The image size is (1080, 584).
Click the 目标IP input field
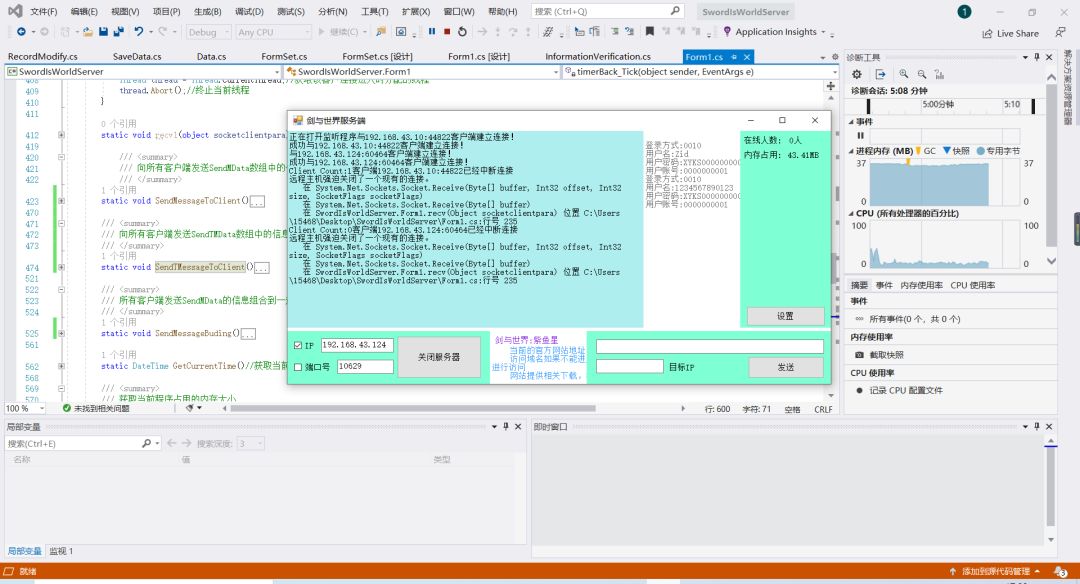click(x=630, y=367)
